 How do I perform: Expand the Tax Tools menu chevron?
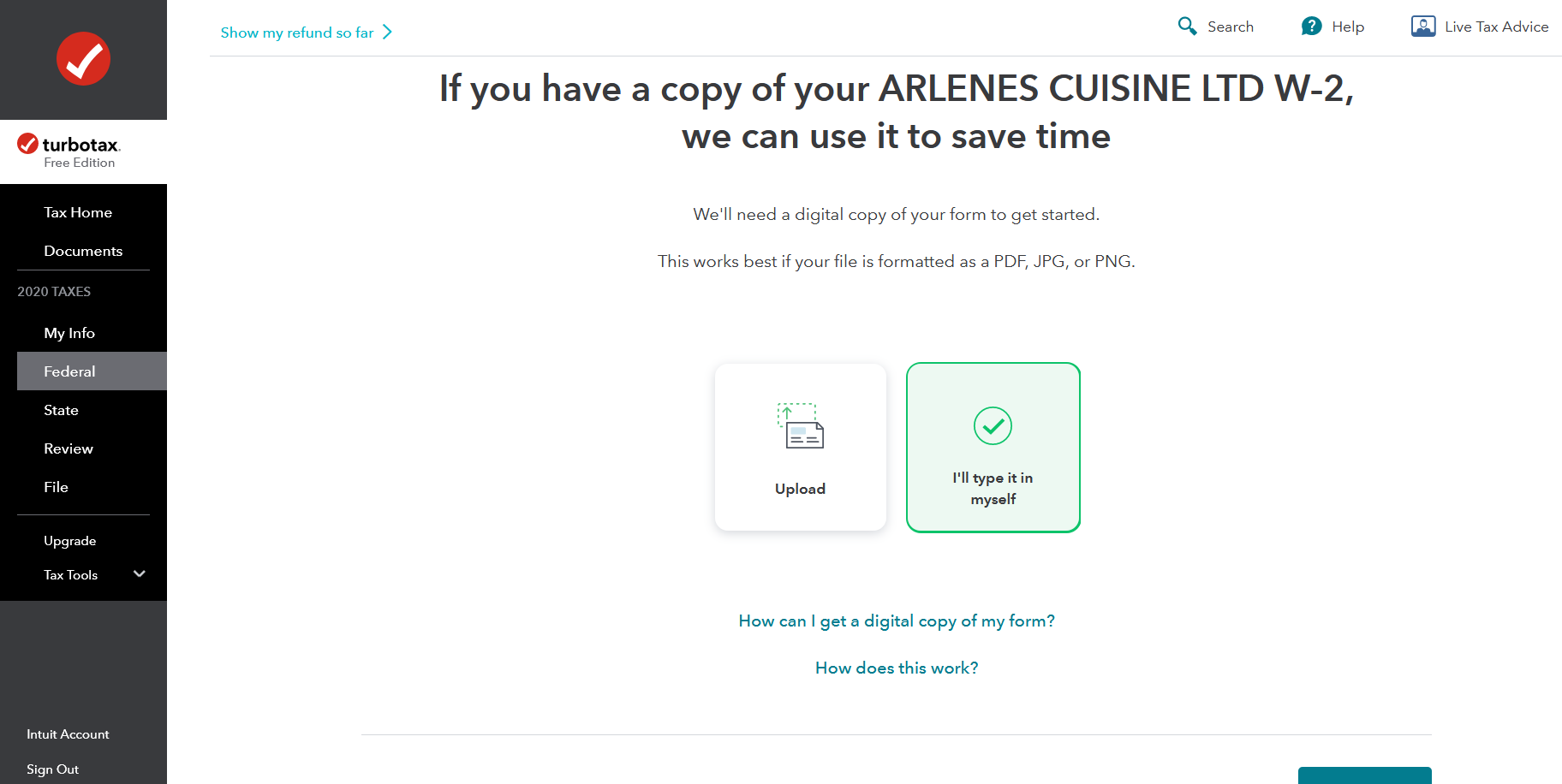[140, 574]
